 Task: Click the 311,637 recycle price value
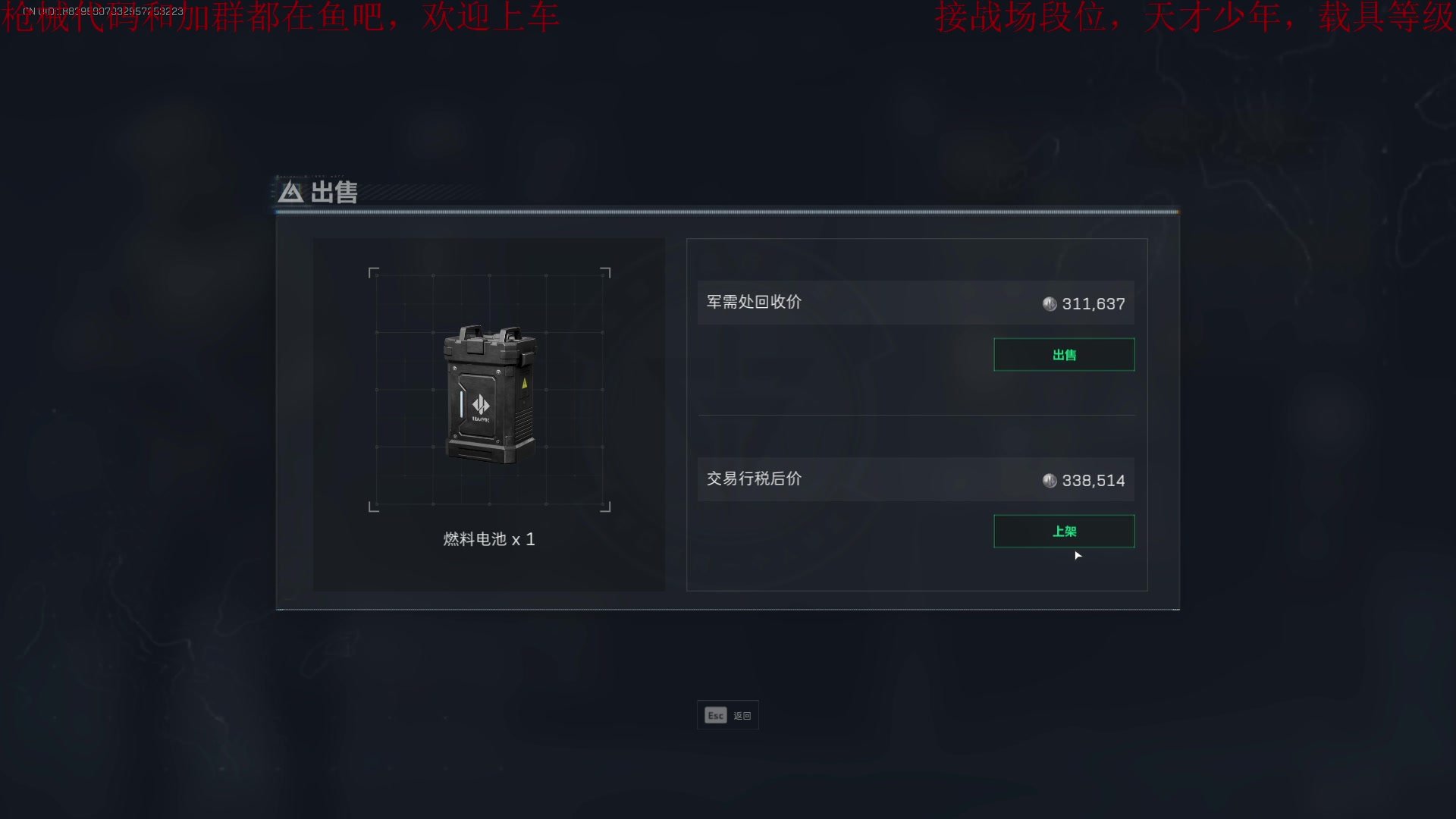point(1094,304)
